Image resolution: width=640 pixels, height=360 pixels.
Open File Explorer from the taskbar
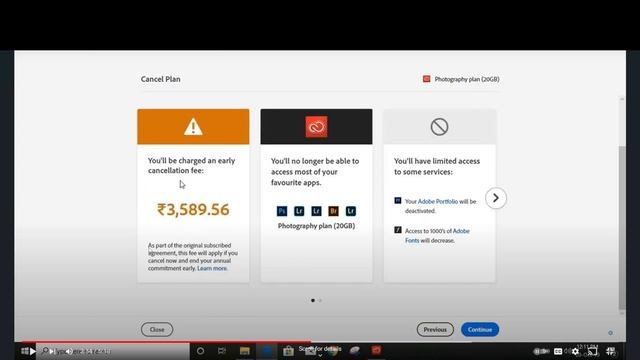click(x=244, y=351)
